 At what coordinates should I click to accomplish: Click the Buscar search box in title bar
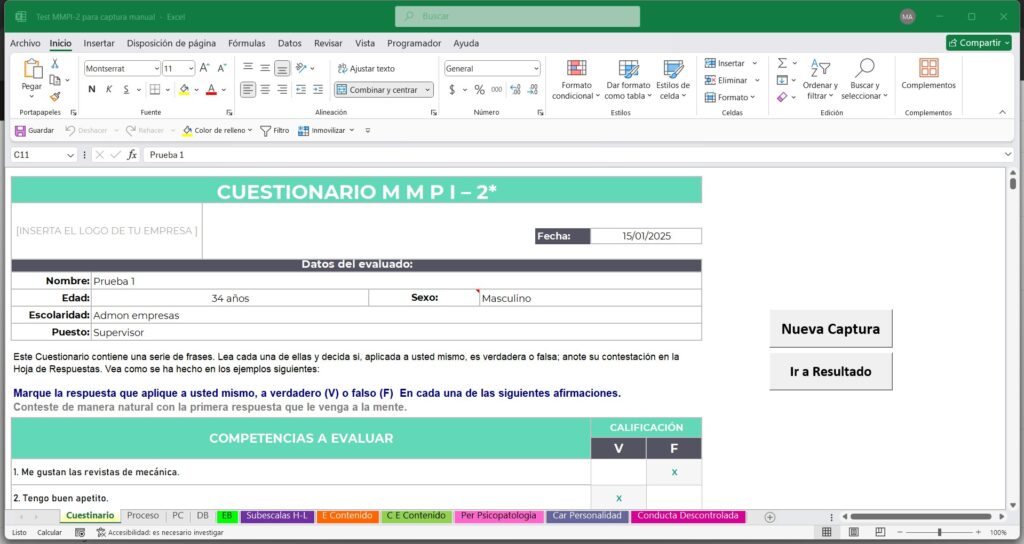point(517,16)
